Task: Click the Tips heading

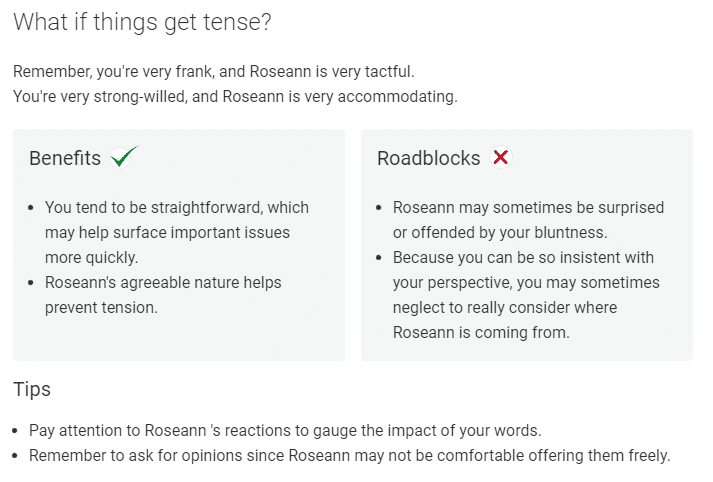Action: click(x=32, y=389)
